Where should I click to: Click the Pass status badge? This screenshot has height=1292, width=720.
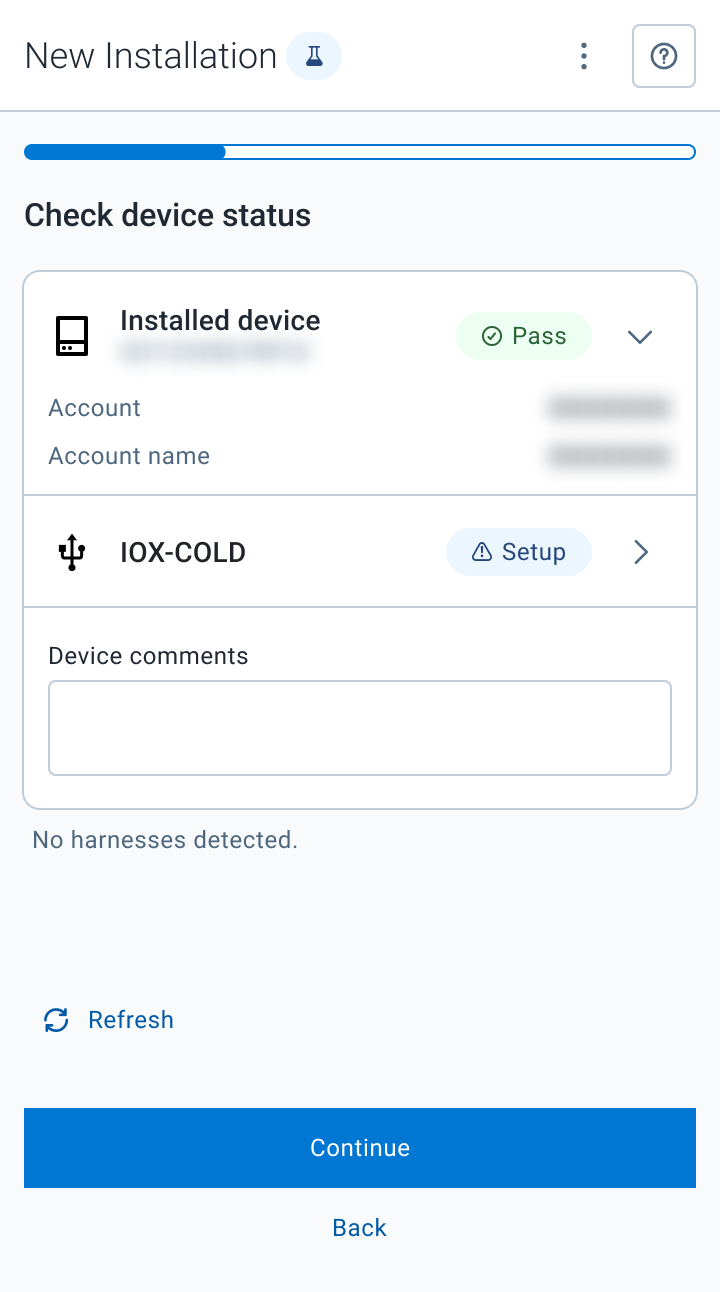[x=524, y=336]
